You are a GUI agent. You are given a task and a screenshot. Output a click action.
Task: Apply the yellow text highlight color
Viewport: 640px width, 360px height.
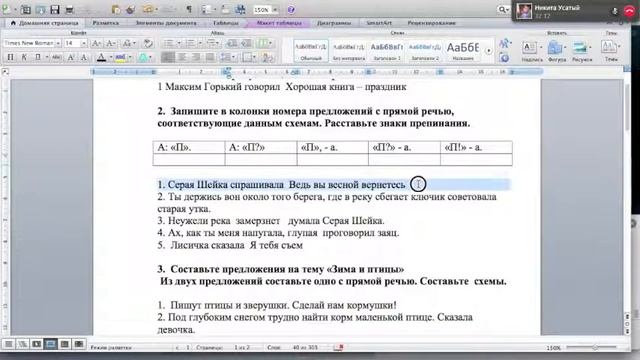[x=121, y=57]
